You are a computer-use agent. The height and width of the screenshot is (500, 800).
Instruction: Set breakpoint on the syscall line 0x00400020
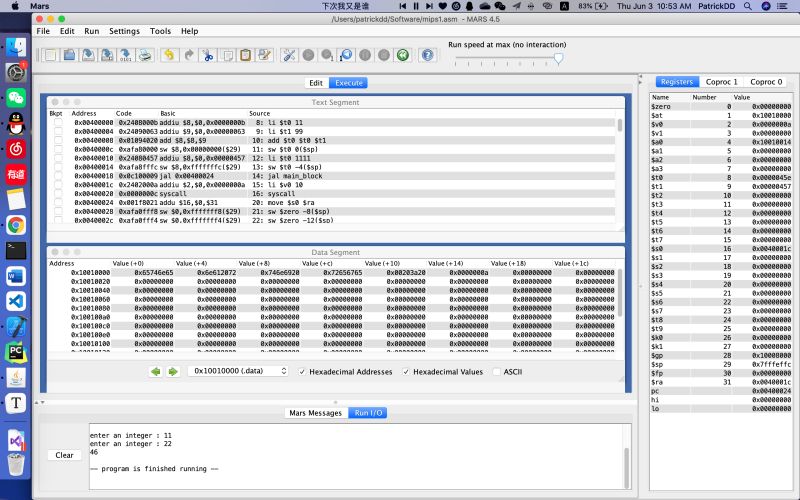[x=58, y=194]
